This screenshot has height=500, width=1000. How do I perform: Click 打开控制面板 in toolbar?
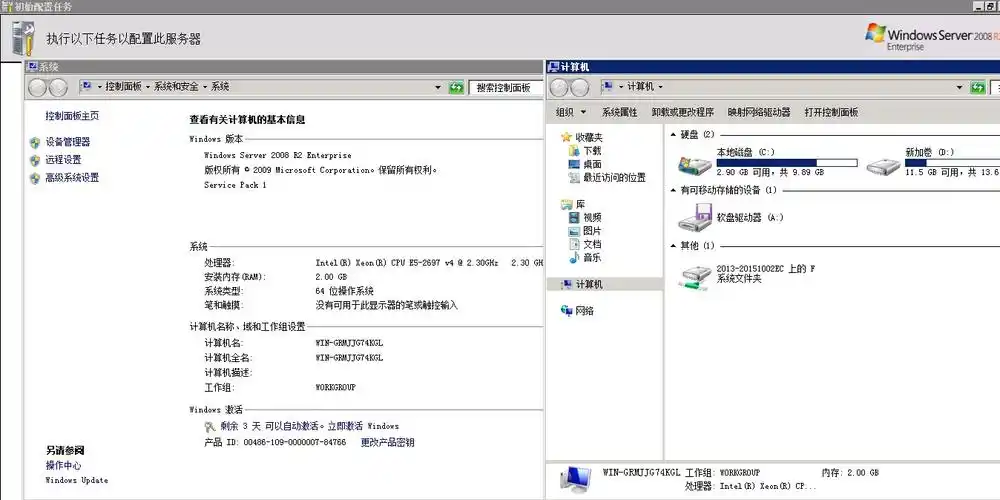pyautogui.click(x=831, y=112)
